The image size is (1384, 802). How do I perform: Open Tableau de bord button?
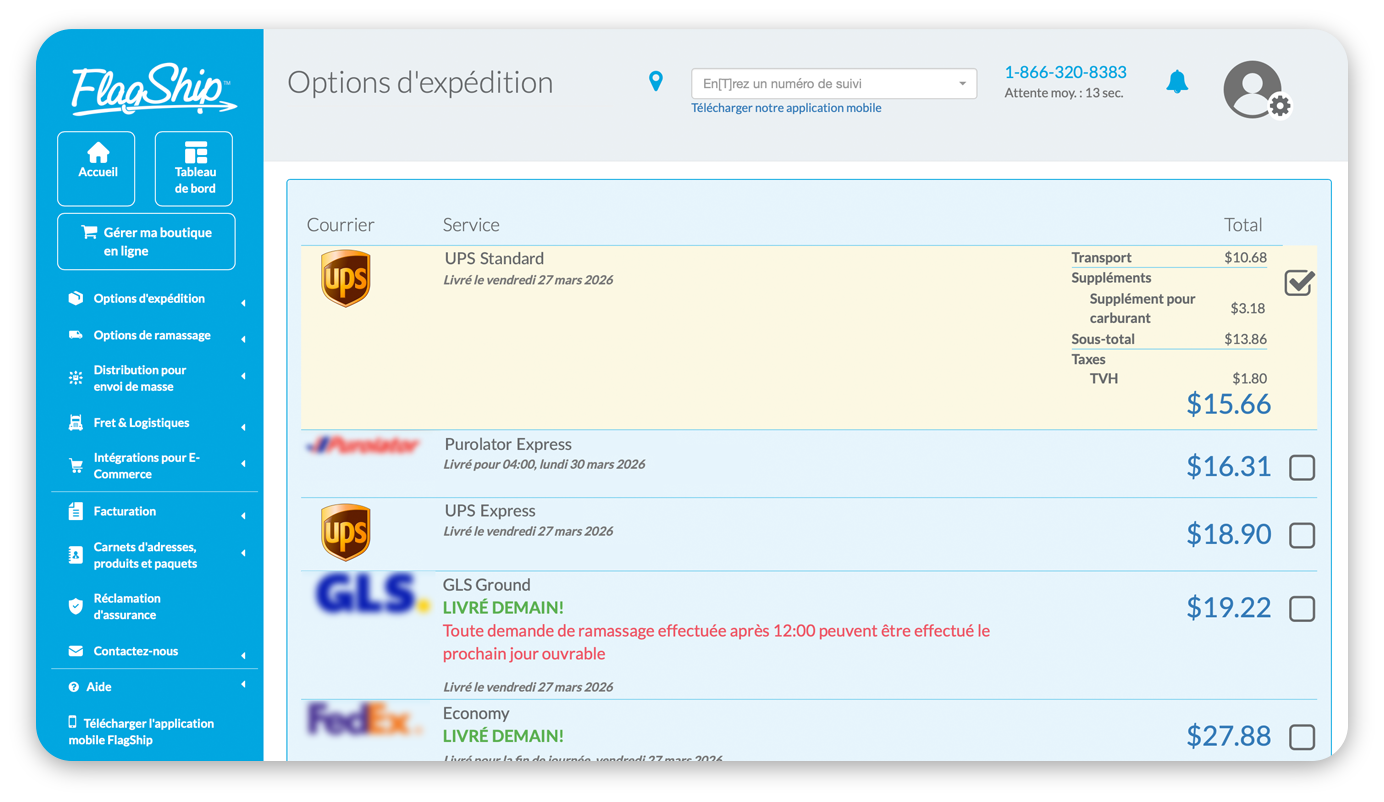(195, 168)
